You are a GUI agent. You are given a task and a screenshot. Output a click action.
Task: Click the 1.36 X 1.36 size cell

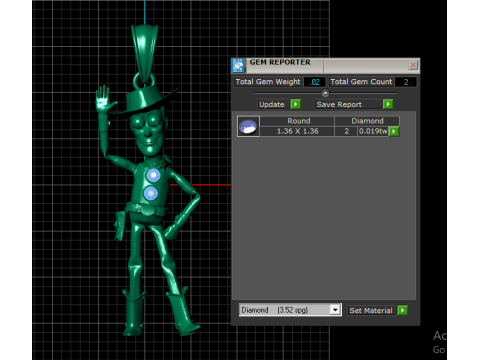pos(297,131)
